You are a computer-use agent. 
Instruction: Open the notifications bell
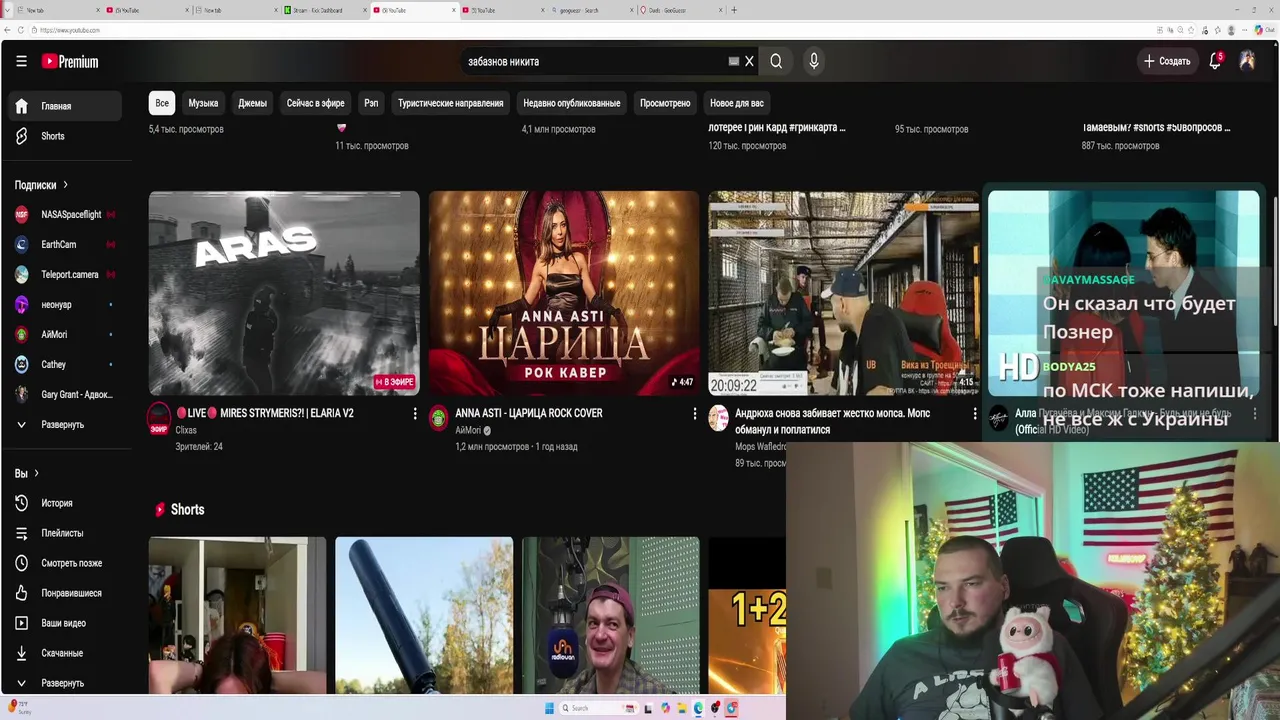(1215, 61)
